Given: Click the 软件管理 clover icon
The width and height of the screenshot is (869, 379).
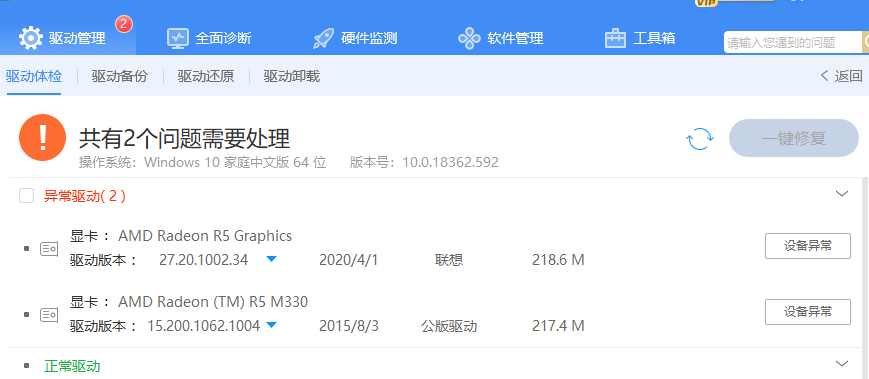Looking at the screenshot, I should pyautogui.click(x=469, y=38).
